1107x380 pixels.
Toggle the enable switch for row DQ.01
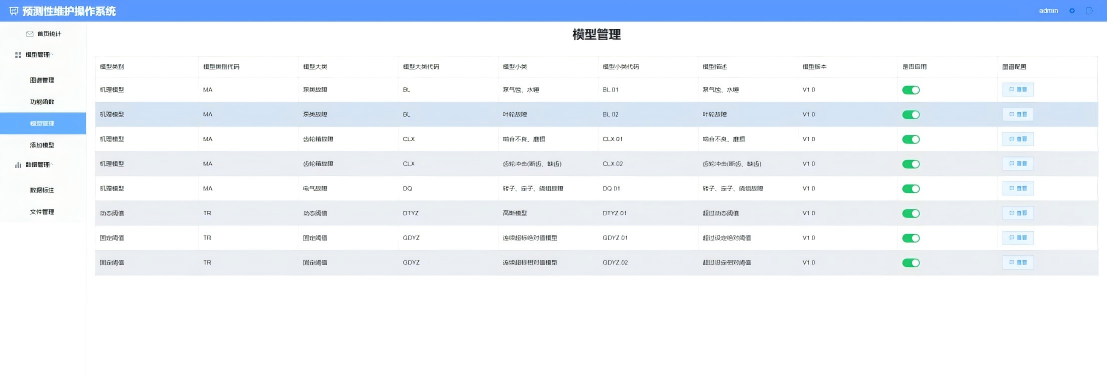pos(911,189)
